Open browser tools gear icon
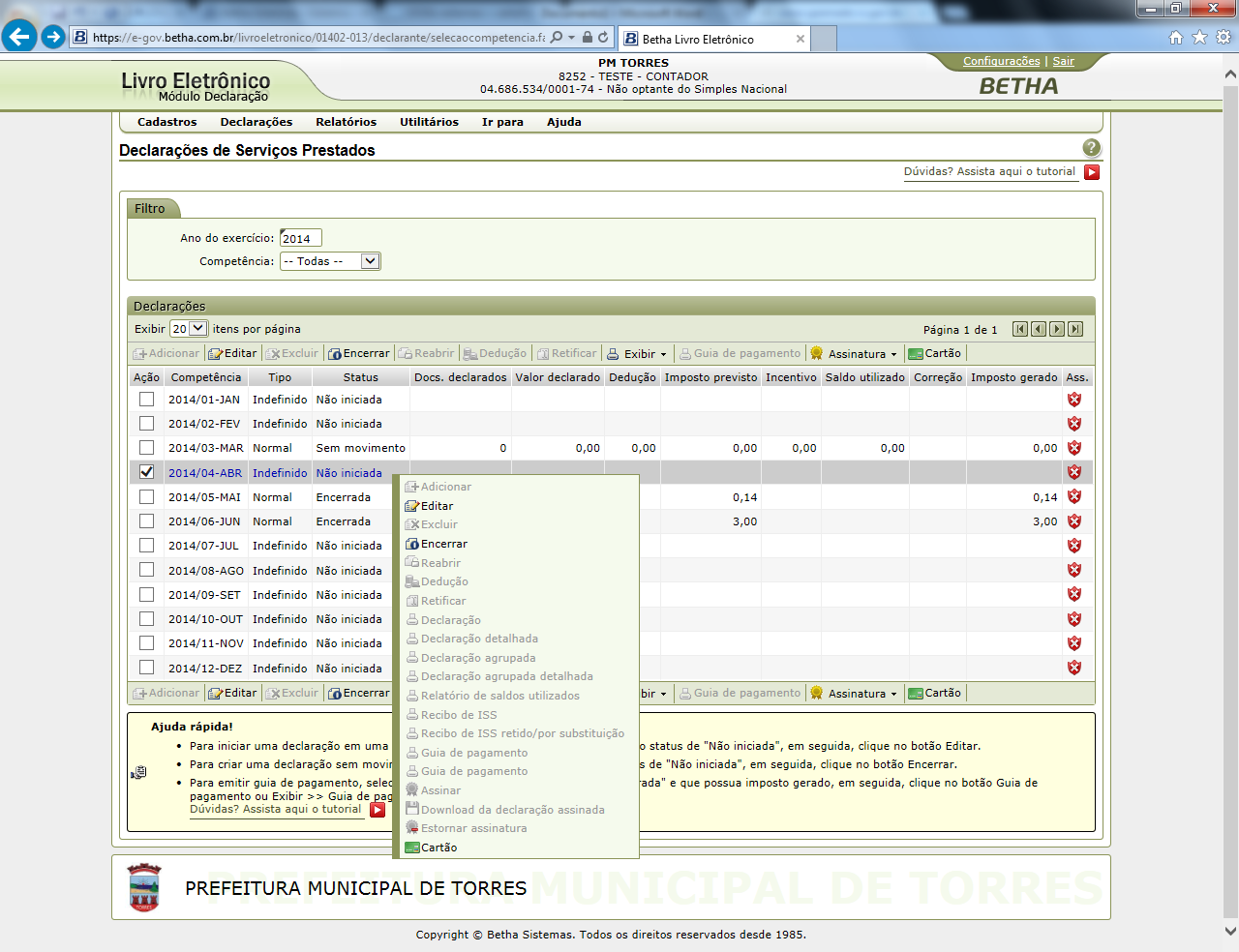Screen dimensions: 1239x952 pyautogui.click(x=1224, y=38)
